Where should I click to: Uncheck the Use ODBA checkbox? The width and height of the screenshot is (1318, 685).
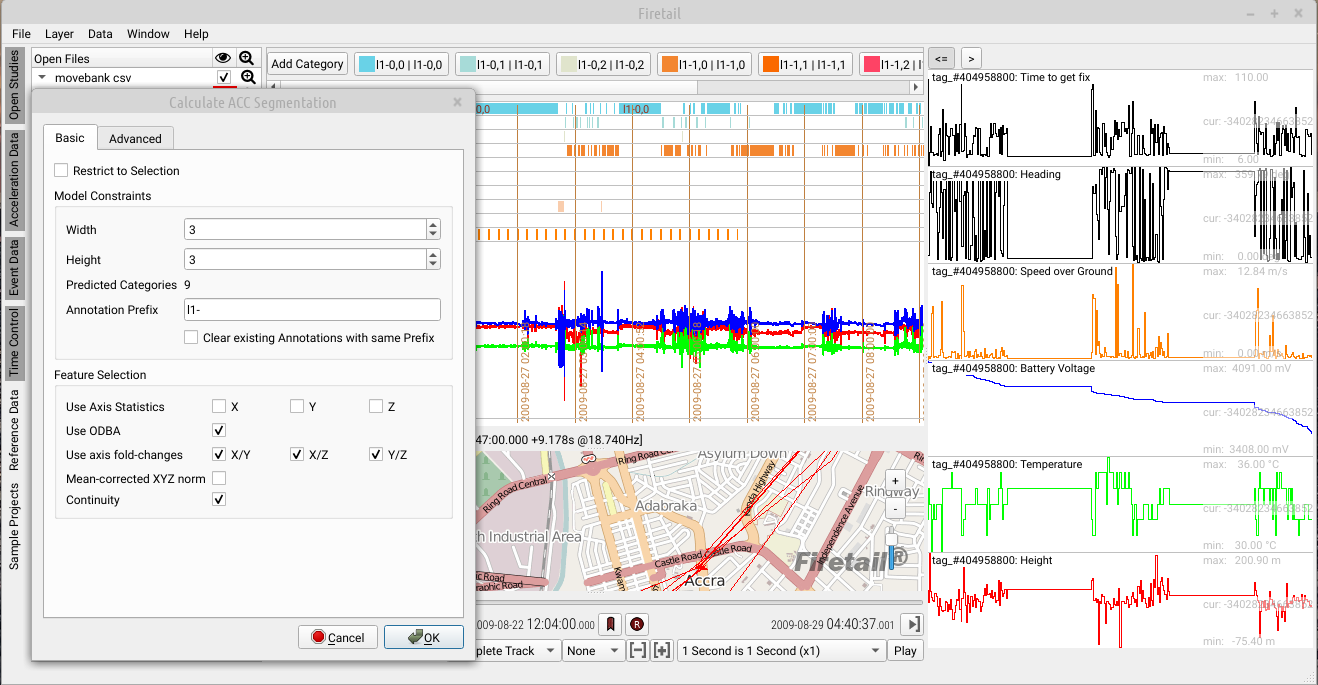219,430
